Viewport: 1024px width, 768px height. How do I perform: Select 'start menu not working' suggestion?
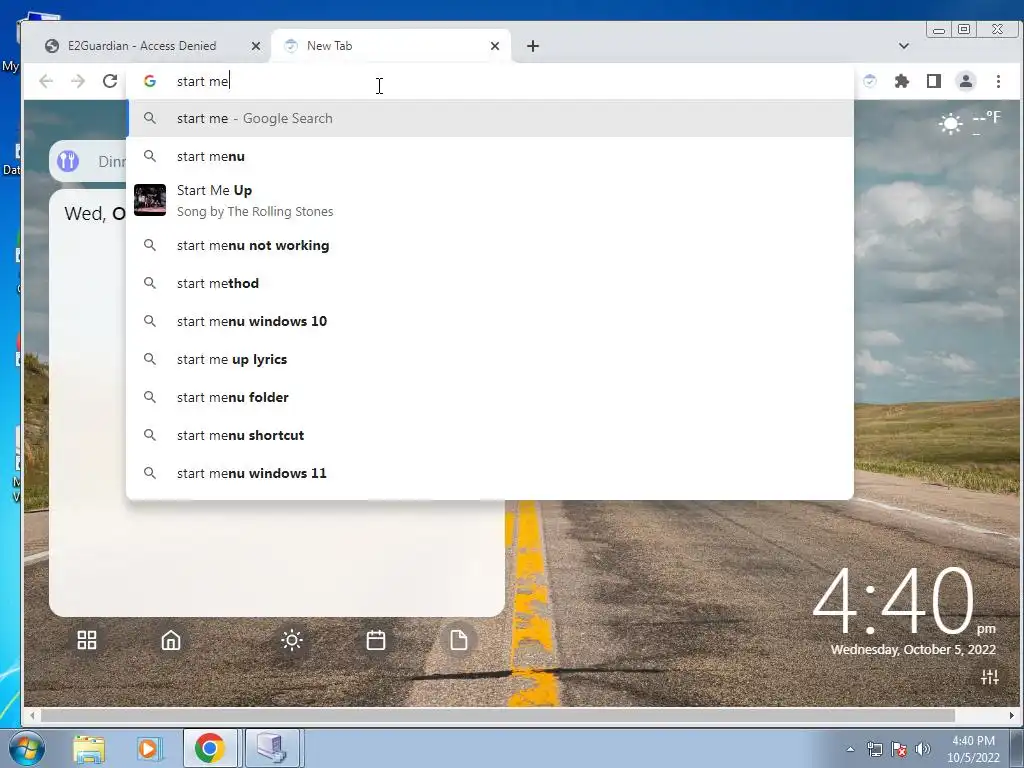point(490,246)
